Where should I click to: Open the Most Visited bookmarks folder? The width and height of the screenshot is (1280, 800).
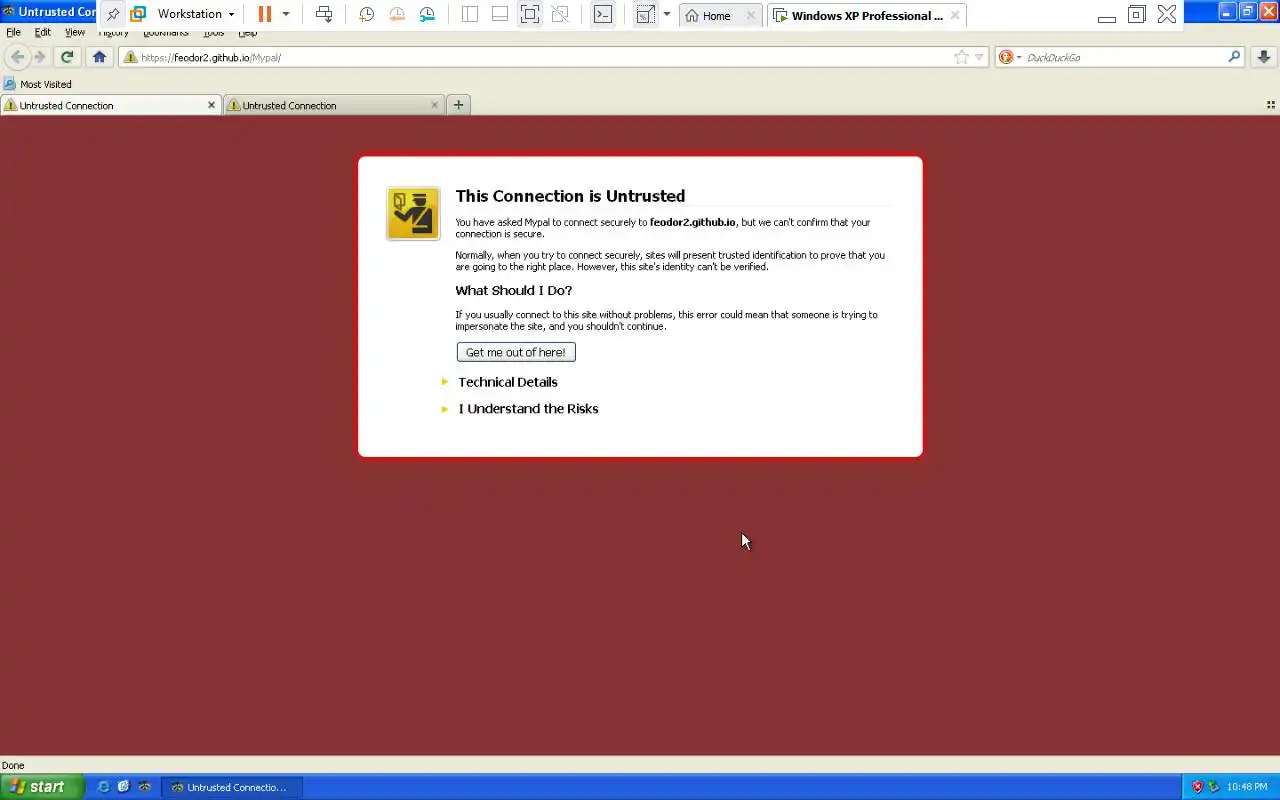37,84
